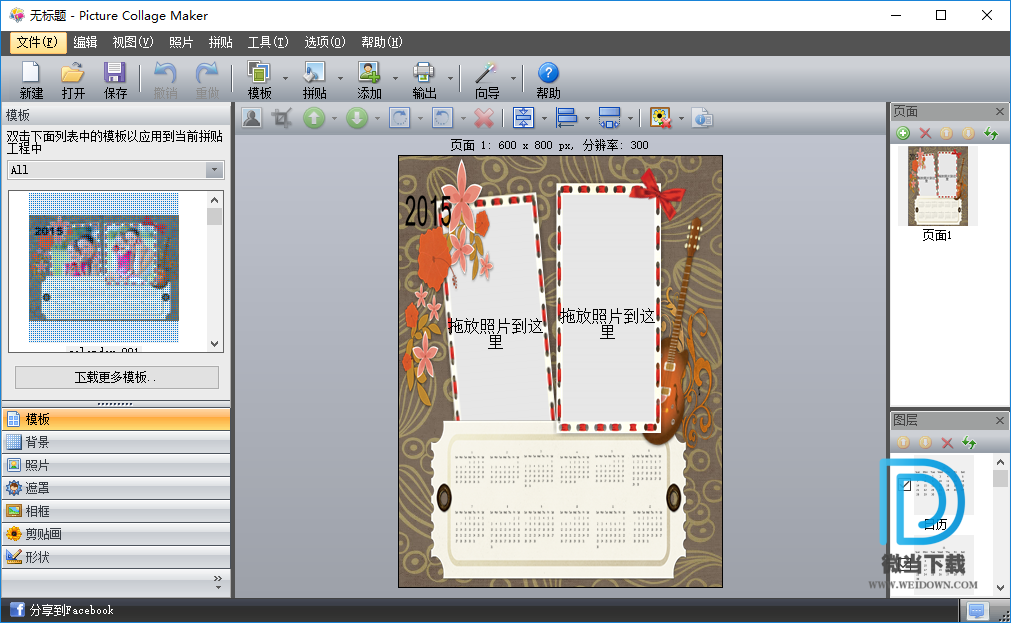Screen dimensions: 1011x623
Task: Switch to the 背景 sidebar section
Action: tap(116, 442)
